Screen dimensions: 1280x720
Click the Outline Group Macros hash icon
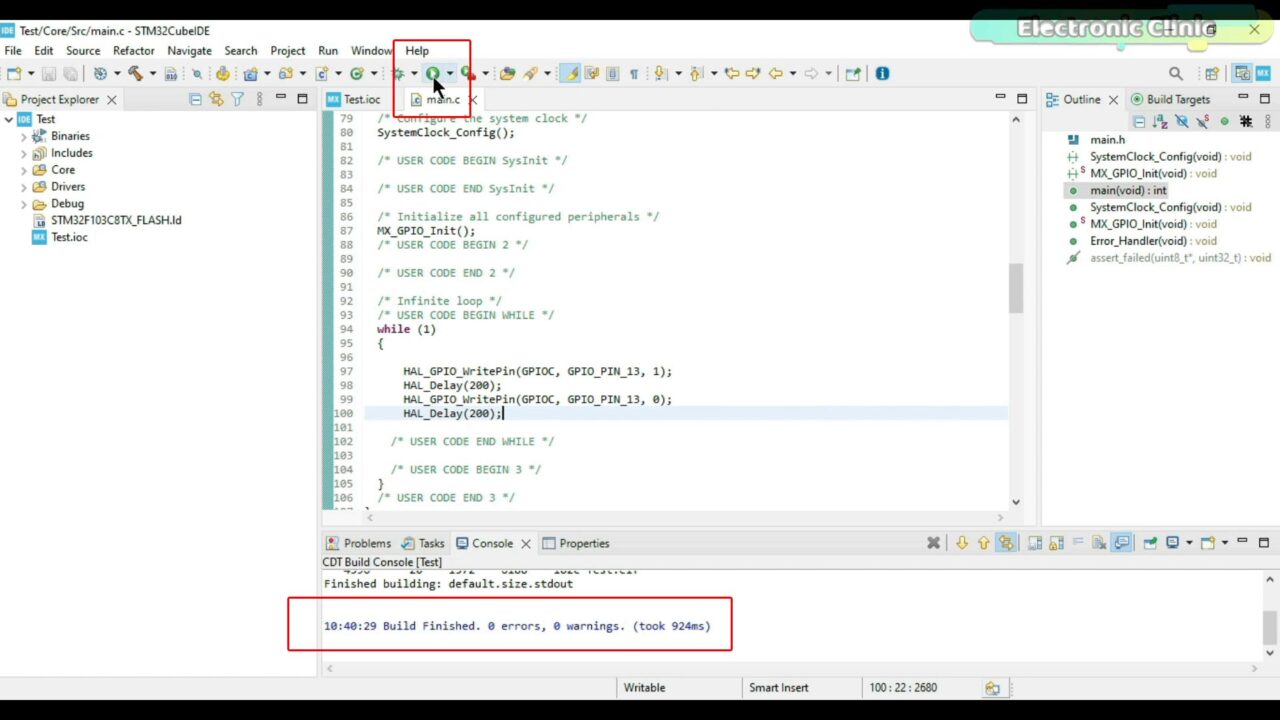1246,121
